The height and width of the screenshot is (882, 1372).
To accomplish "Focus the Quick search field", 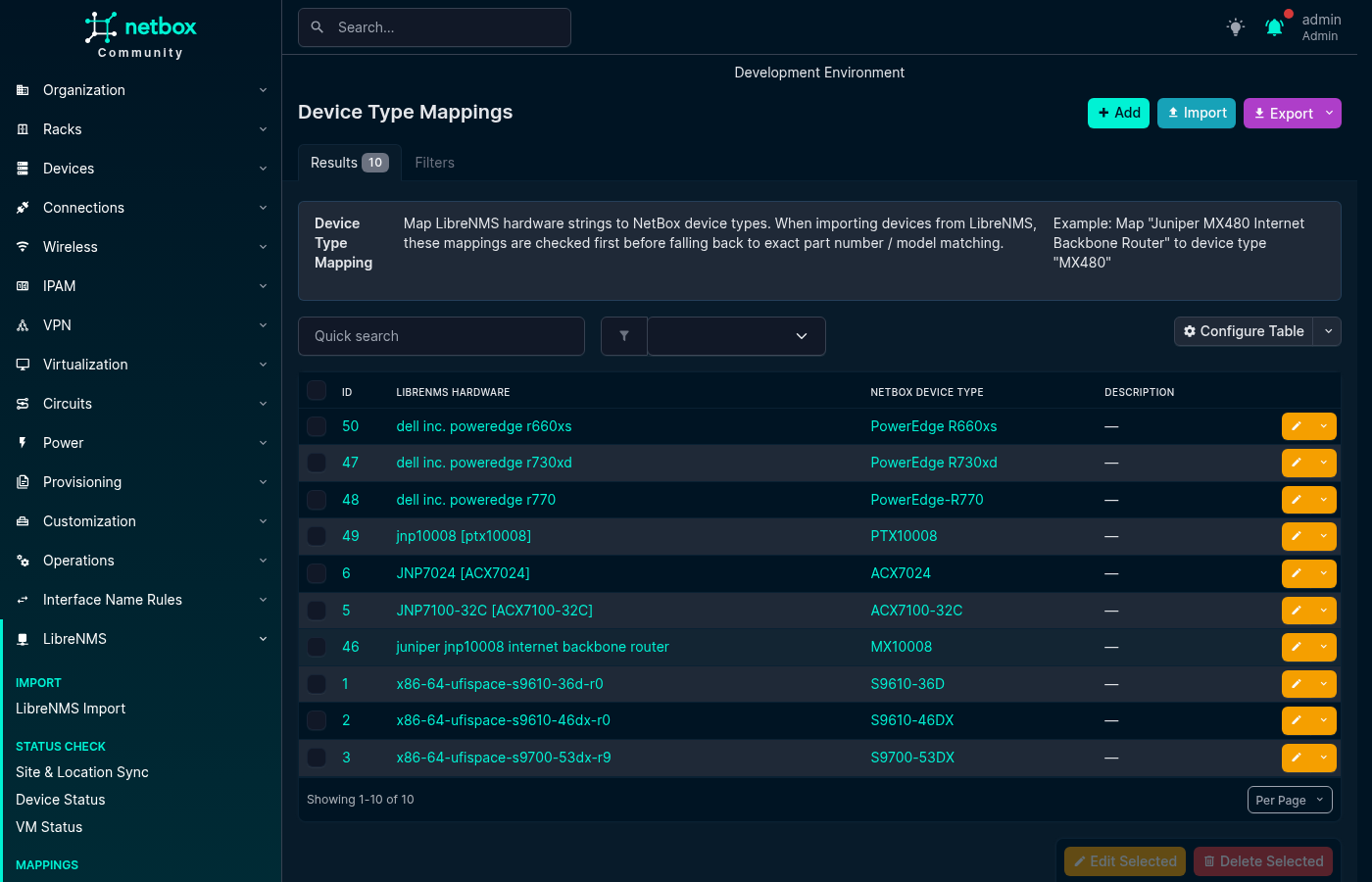I will [441, 336].
